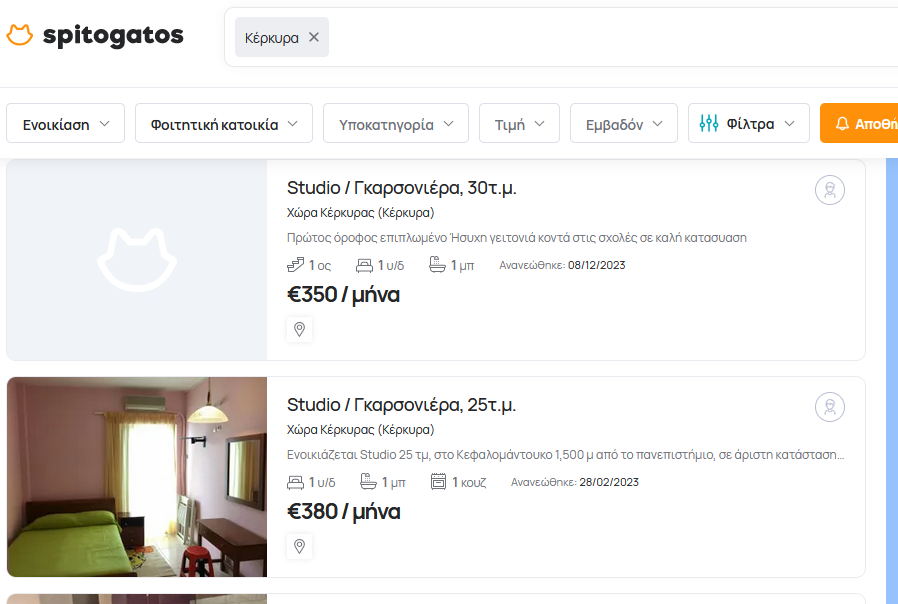The height and width of the screenshot is (604, 898).
Task: Expand the Ενοικίαση dropdown
Action: tap(66, 124)
